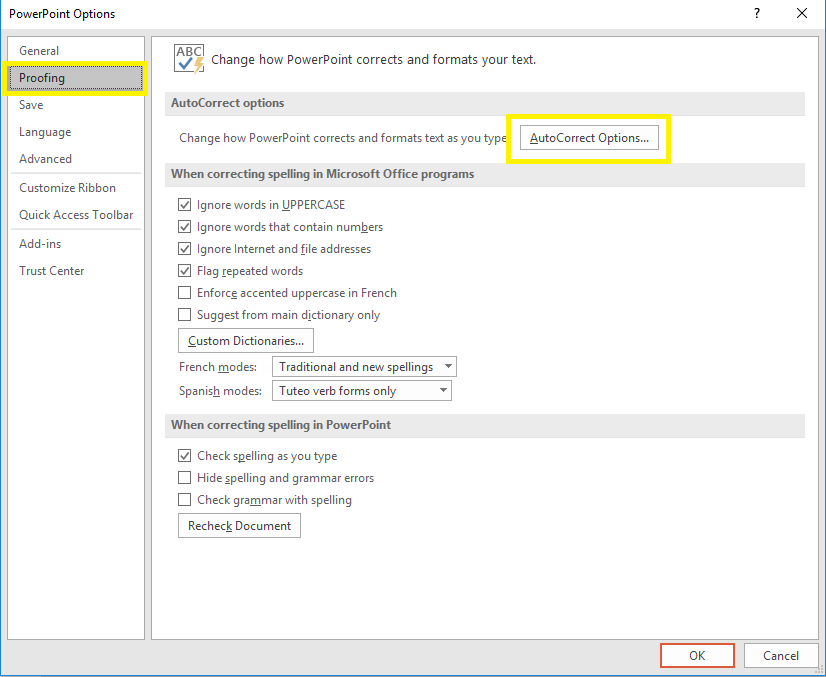Click the ABC proofing icon
The image size is (826, 677).
click(x=189, y=58)
